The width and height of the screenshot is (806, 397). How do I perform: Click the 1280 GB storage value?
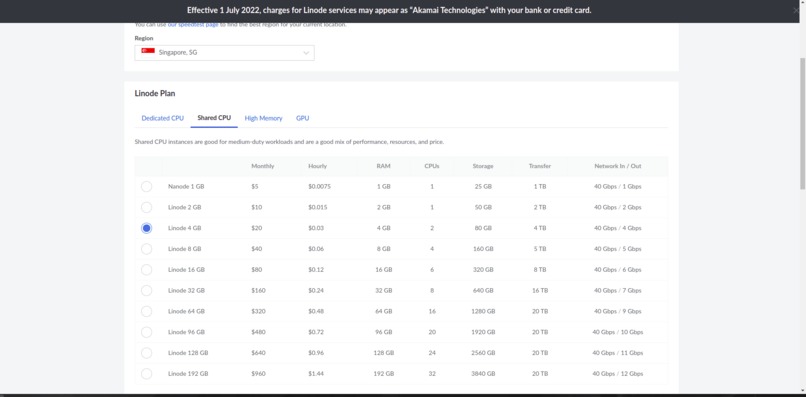[x=483, y=311]
